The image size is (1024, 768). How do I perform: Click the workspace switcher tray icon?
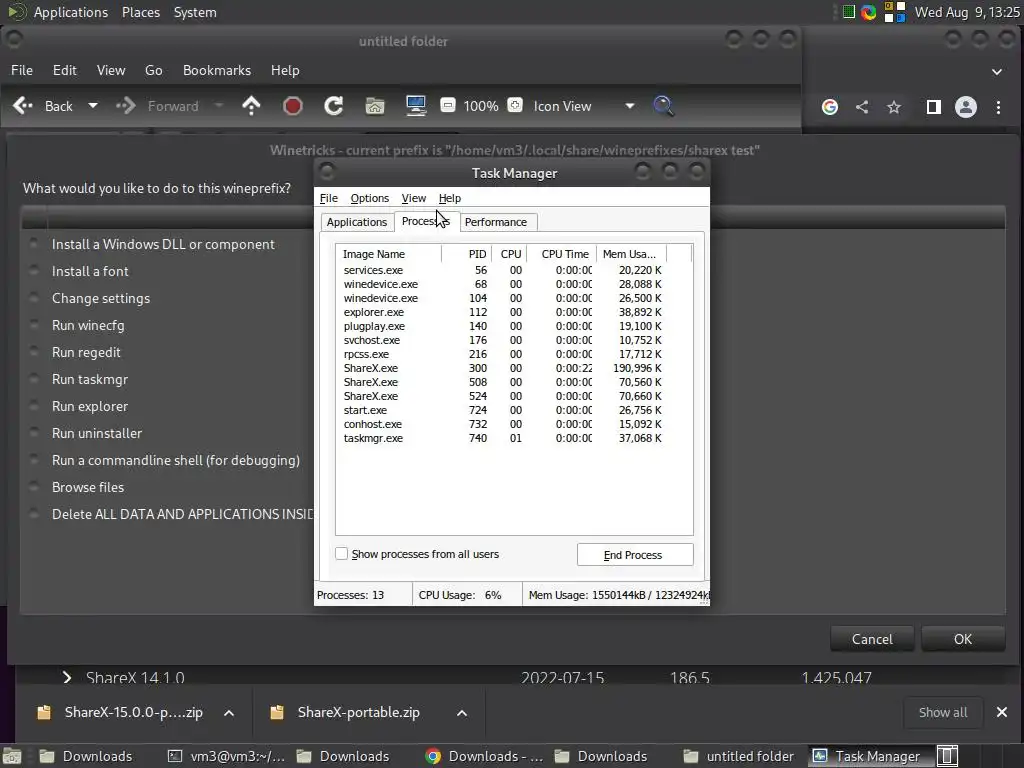point(895,12)
